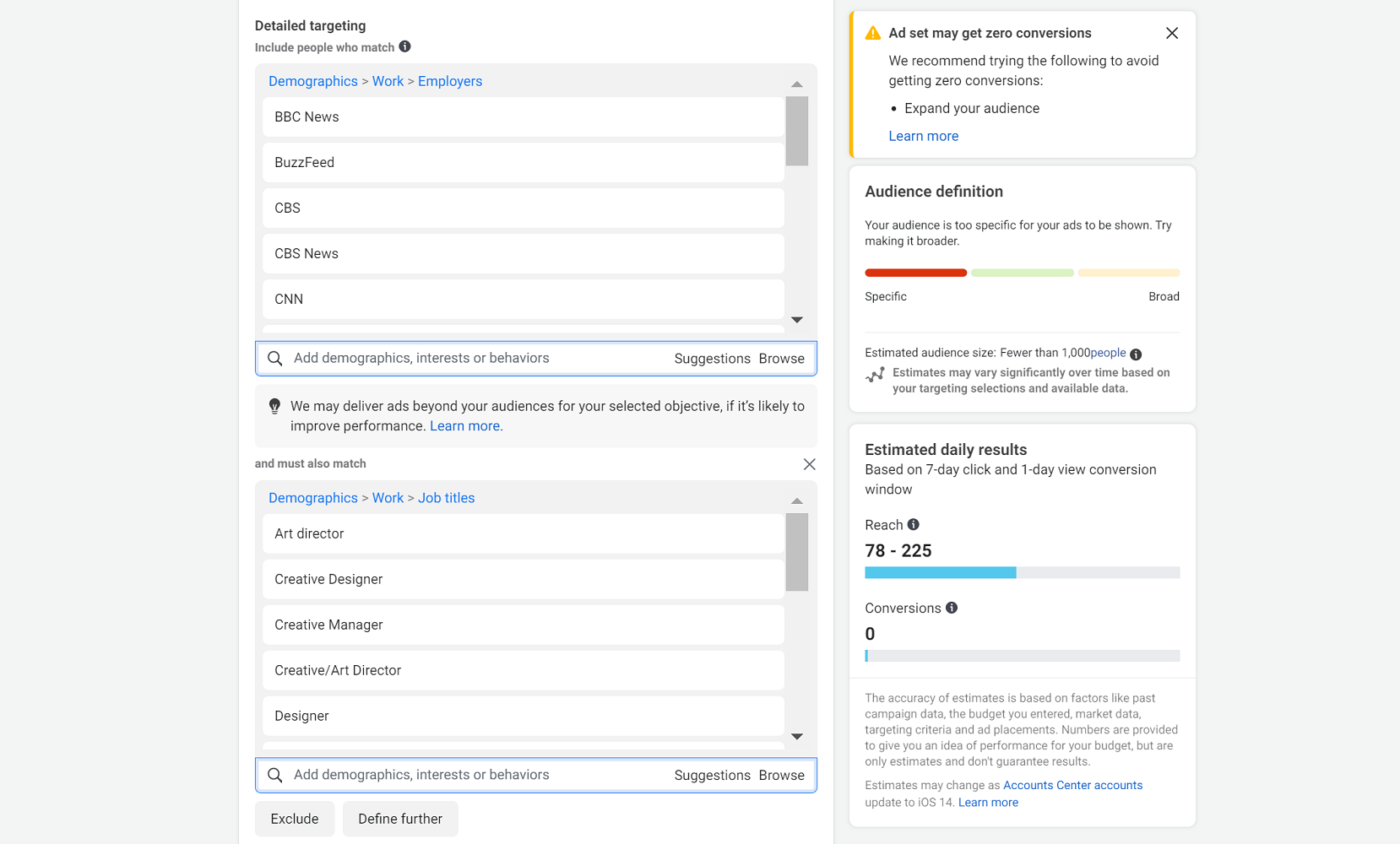Screen dimensions: 1400x844
Task: Click the yellow warning triangle icon
Action: 873,33
